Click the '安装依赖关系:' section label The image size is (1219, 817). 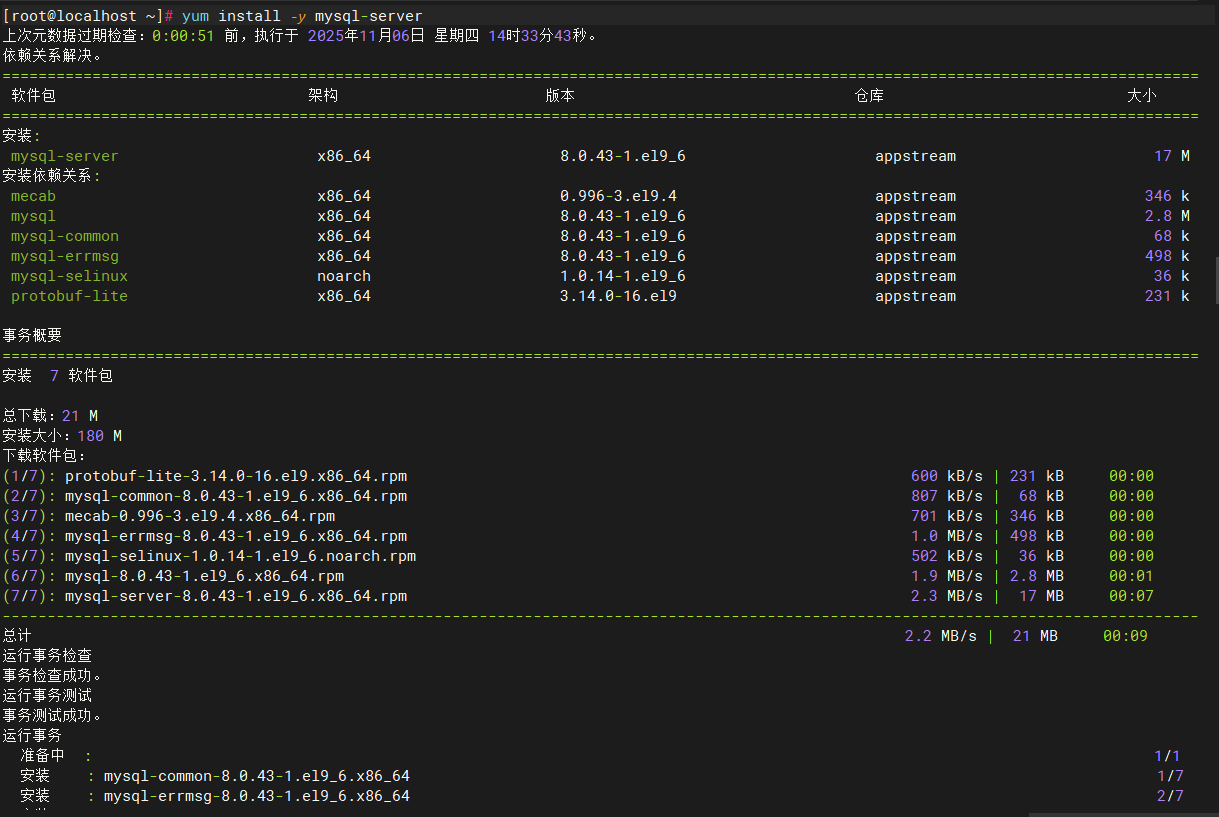tap(52, 176)
